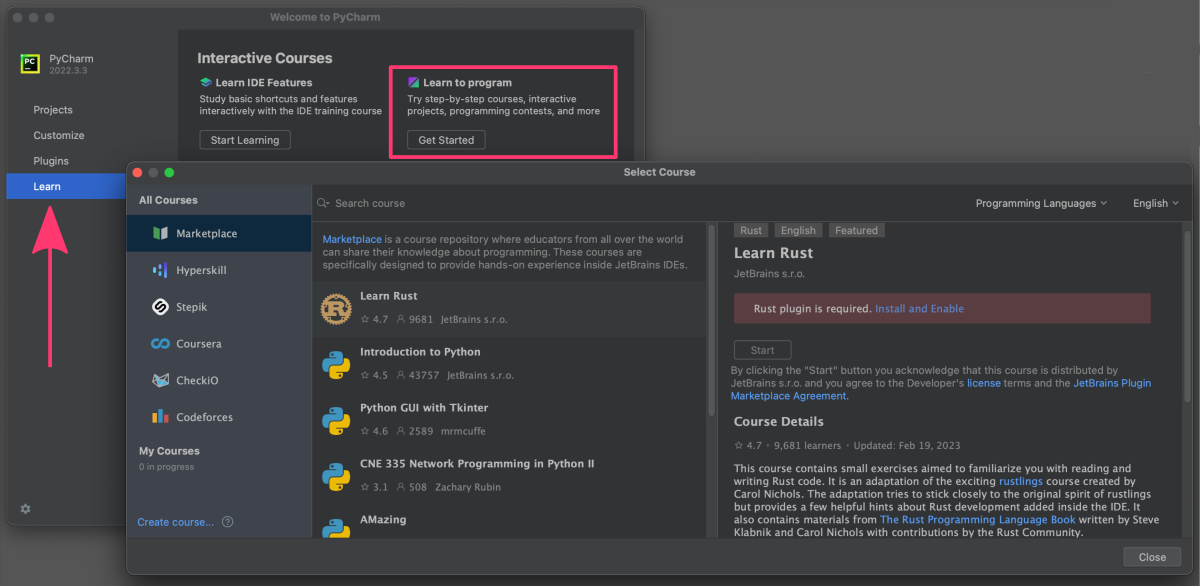Click the Get Started button
Image resolution: width=1200 pixels, height=586 pixels.
(x=446, y=140)
